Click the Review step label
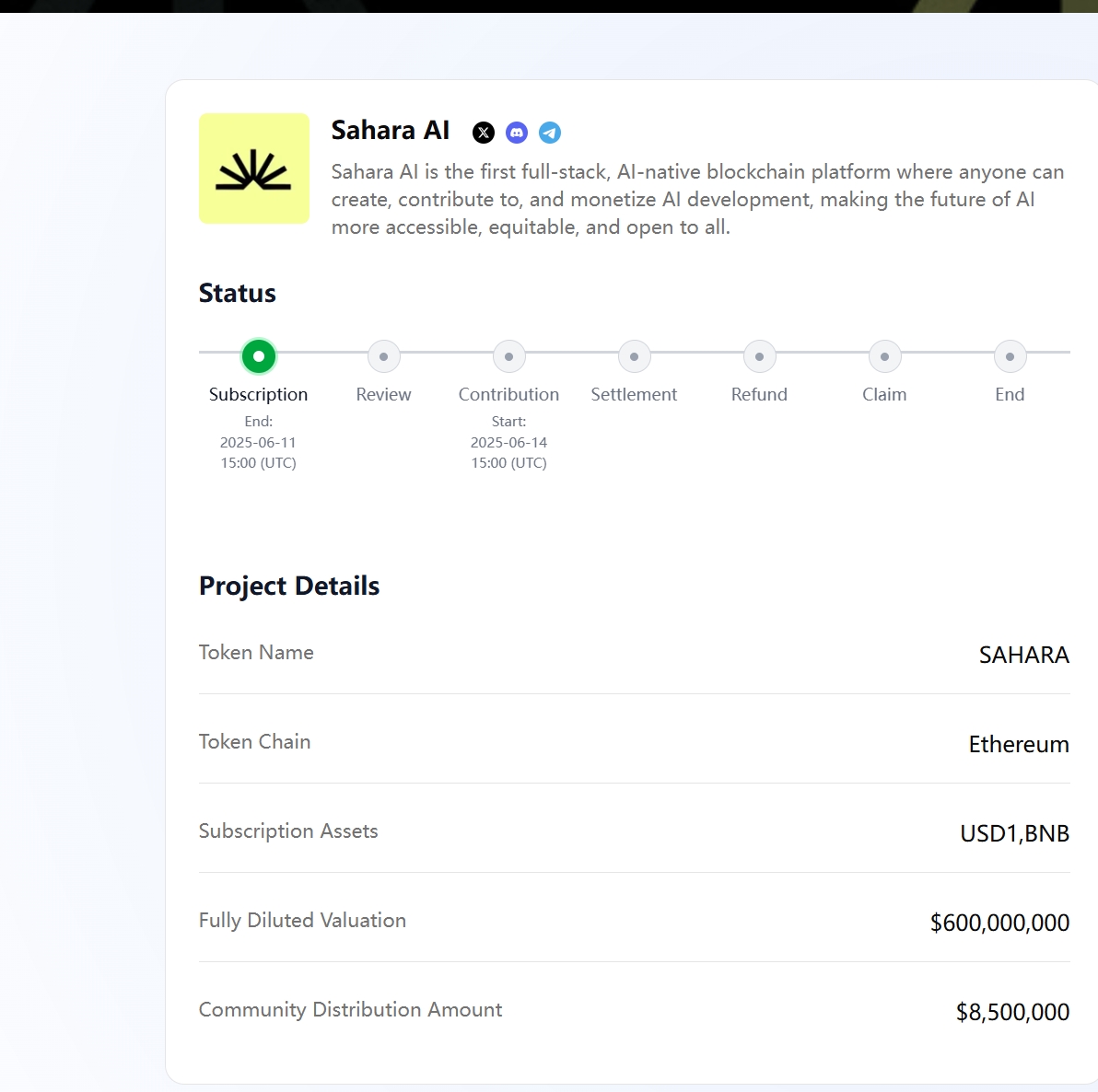Viewport: 1098px width, 1092px height. (384, 395)
